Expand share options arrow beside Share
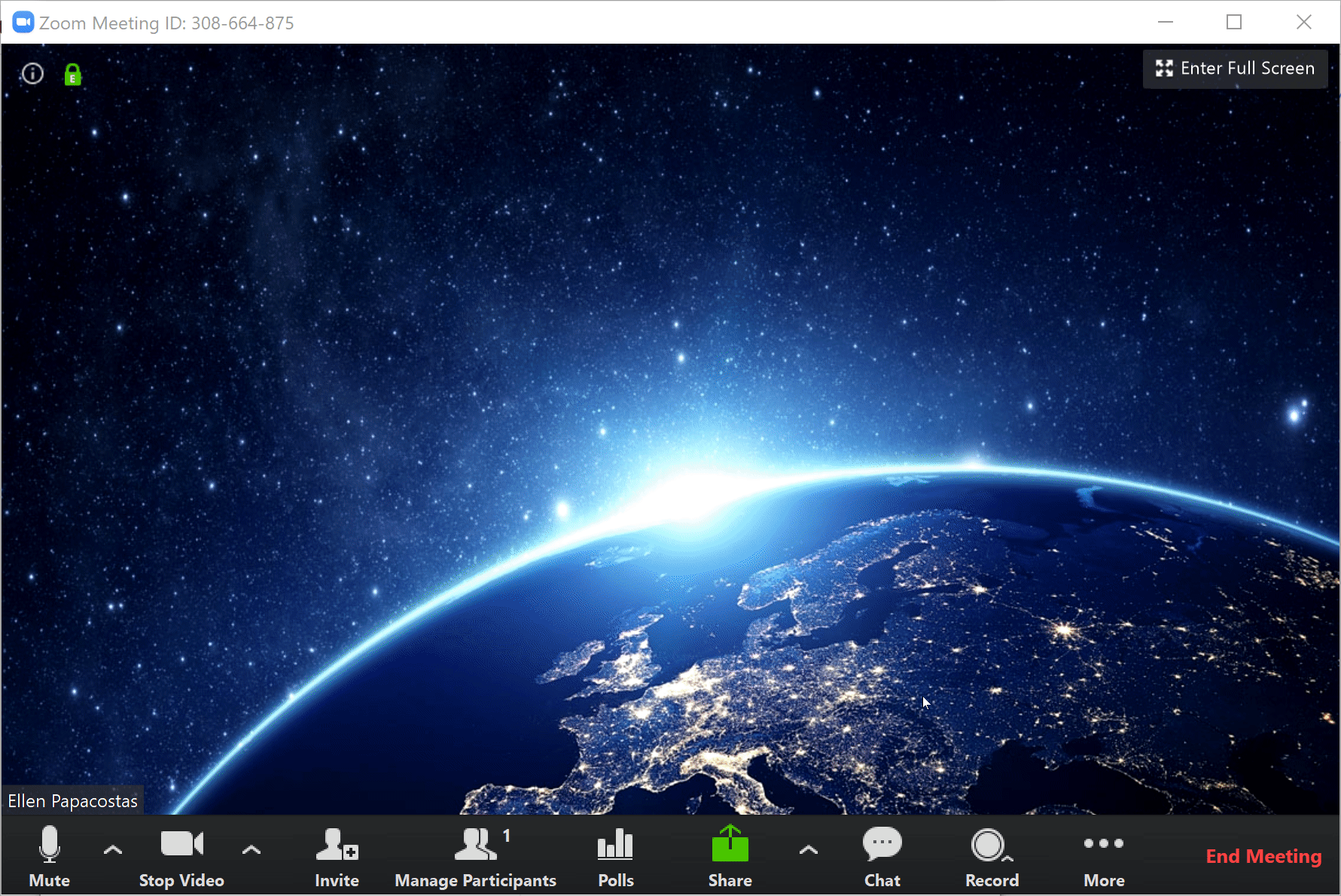The height and width of the screenshot is (896, 1341). tap(809, 850)
